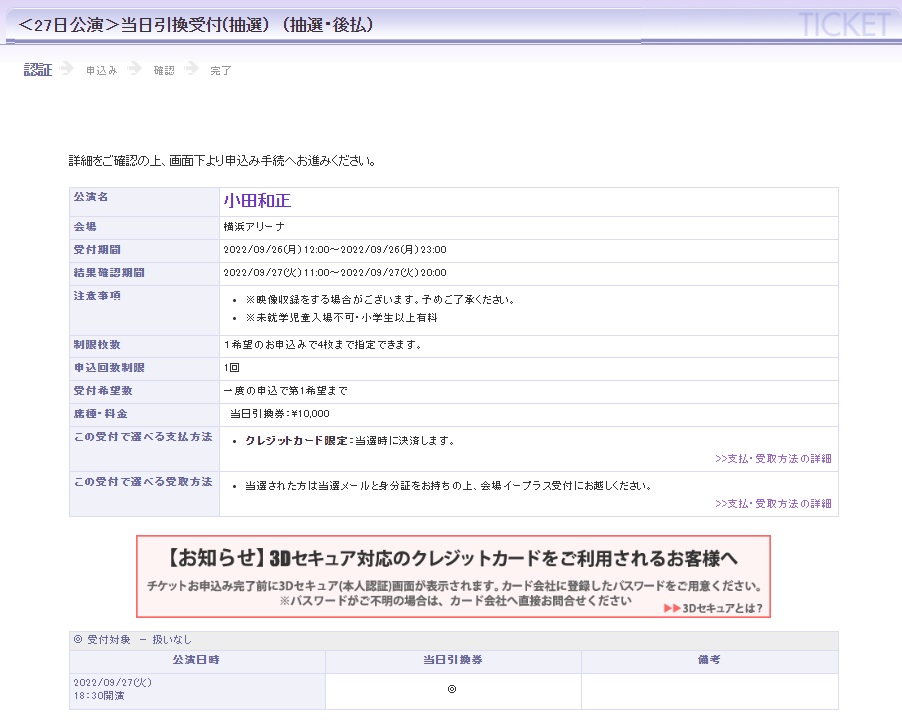902x725 pixels.
Task: Click the 公演日時 column header
Action: tap(196, 660)
